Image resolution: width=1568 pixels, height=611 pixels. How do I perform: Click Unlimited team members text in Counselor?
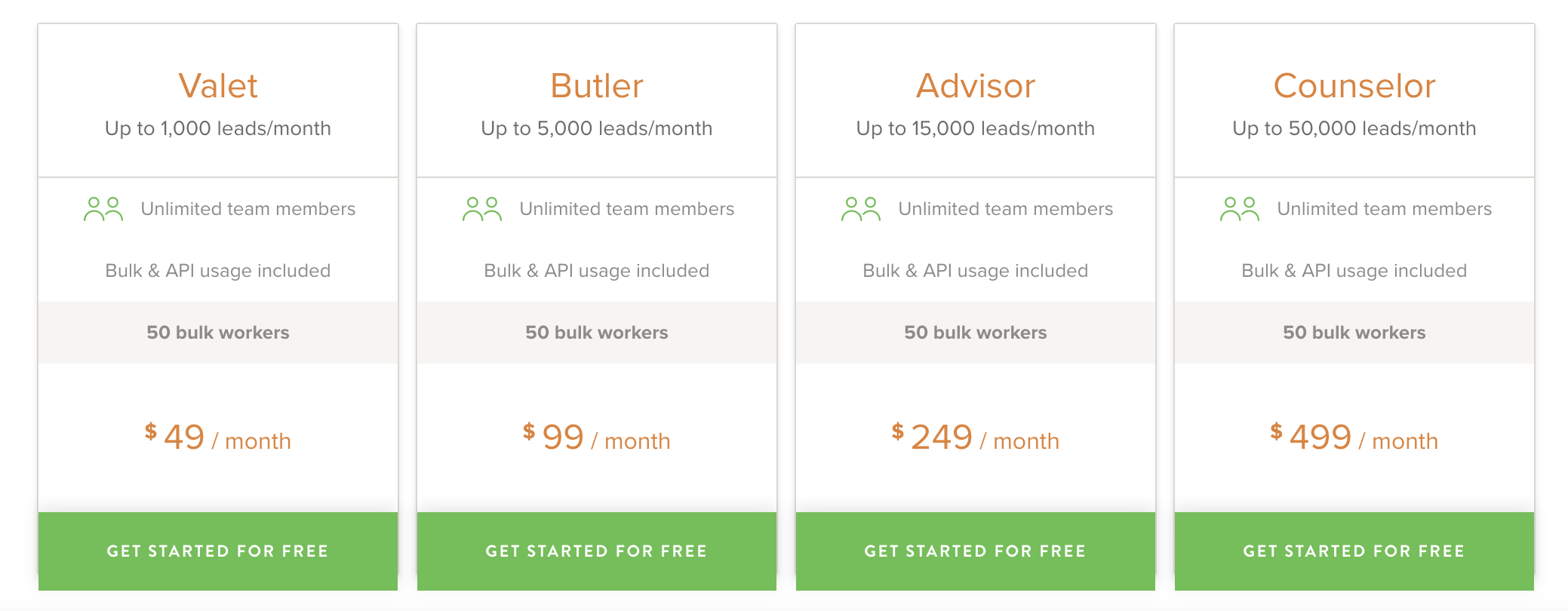coord(1384,209)
